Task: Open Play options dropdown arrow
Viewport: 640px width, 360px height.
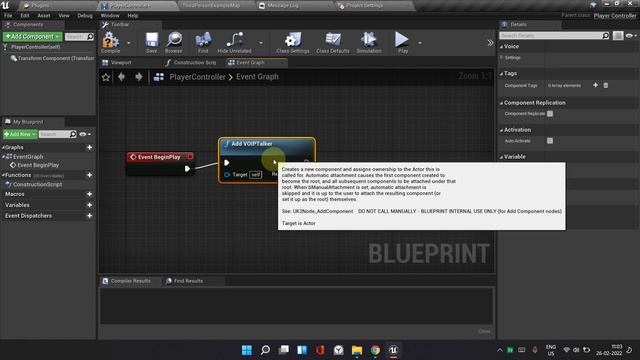Action: pos(420,43)
